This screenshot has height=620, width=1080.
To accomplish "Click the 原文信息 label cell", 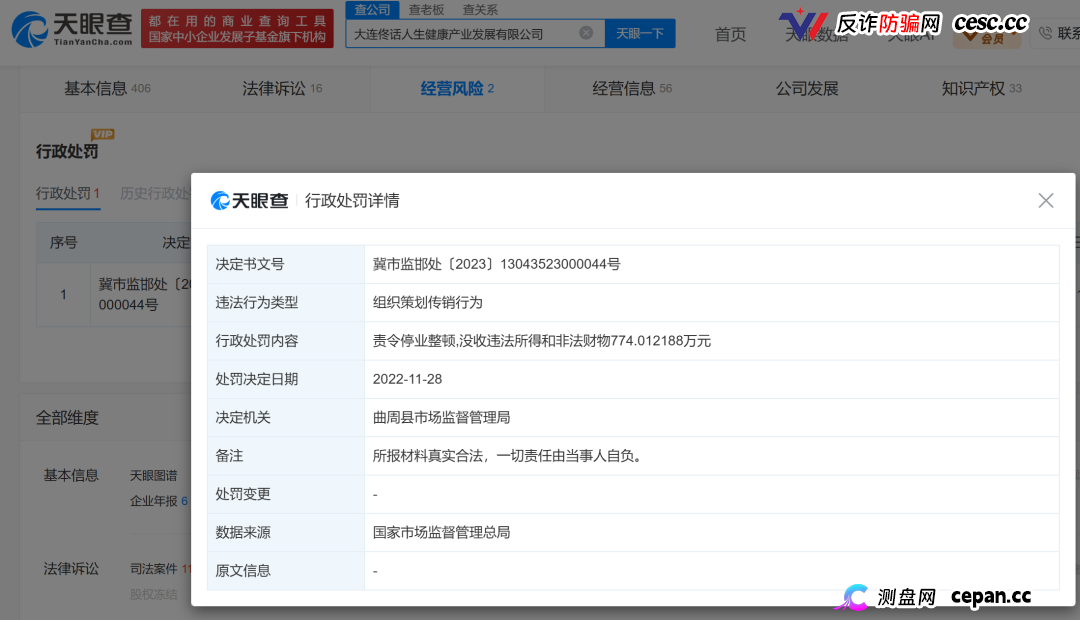I will 286,570.
